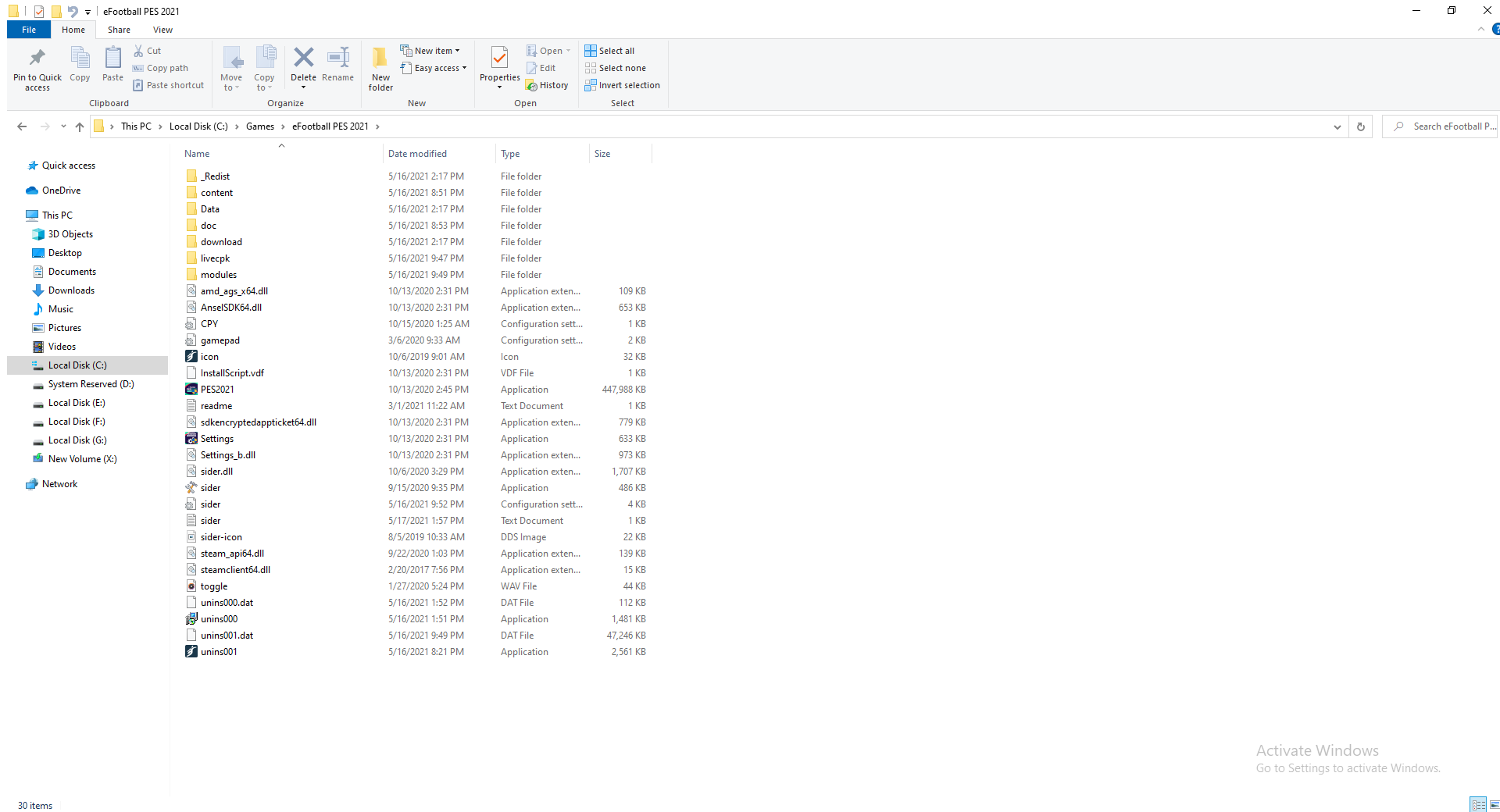Open the Properties ribbon icon

(499, 58)
